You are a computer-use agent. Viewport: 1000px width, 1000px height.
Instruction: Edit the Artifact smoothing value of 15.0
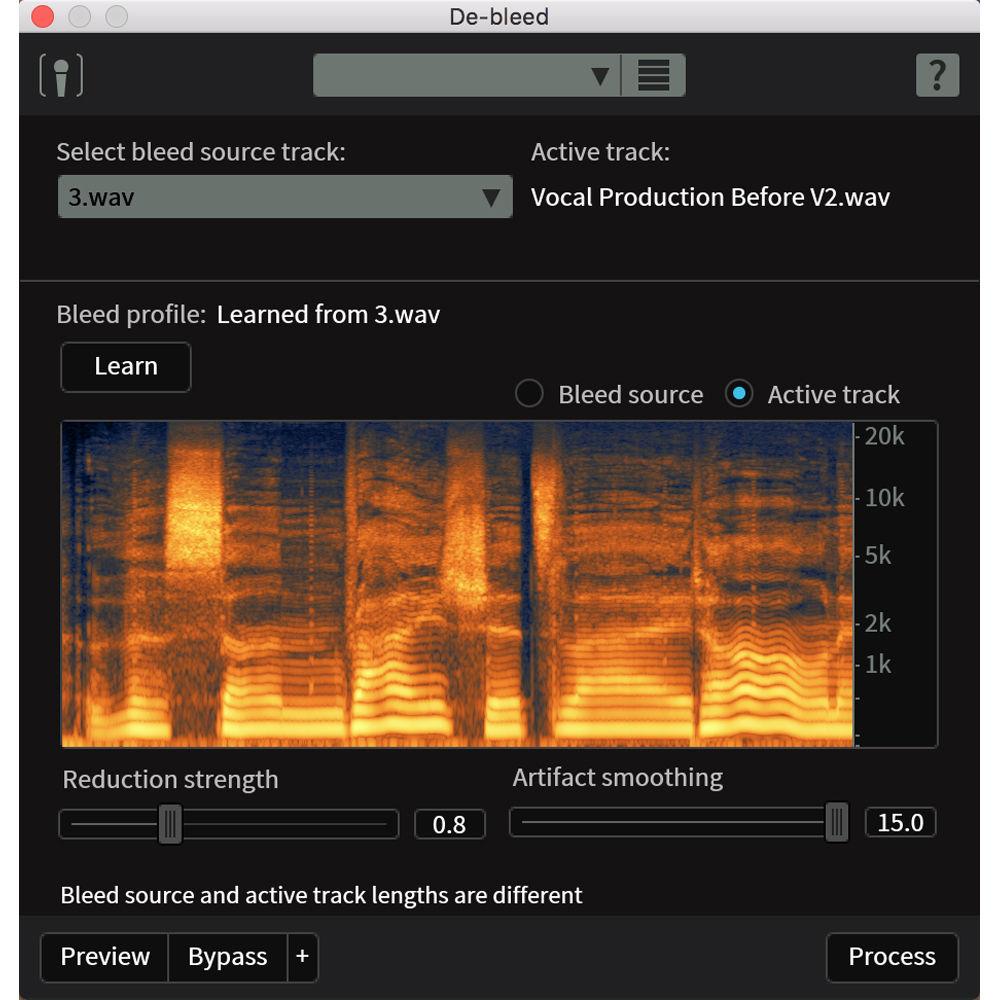tap(899, 822)
